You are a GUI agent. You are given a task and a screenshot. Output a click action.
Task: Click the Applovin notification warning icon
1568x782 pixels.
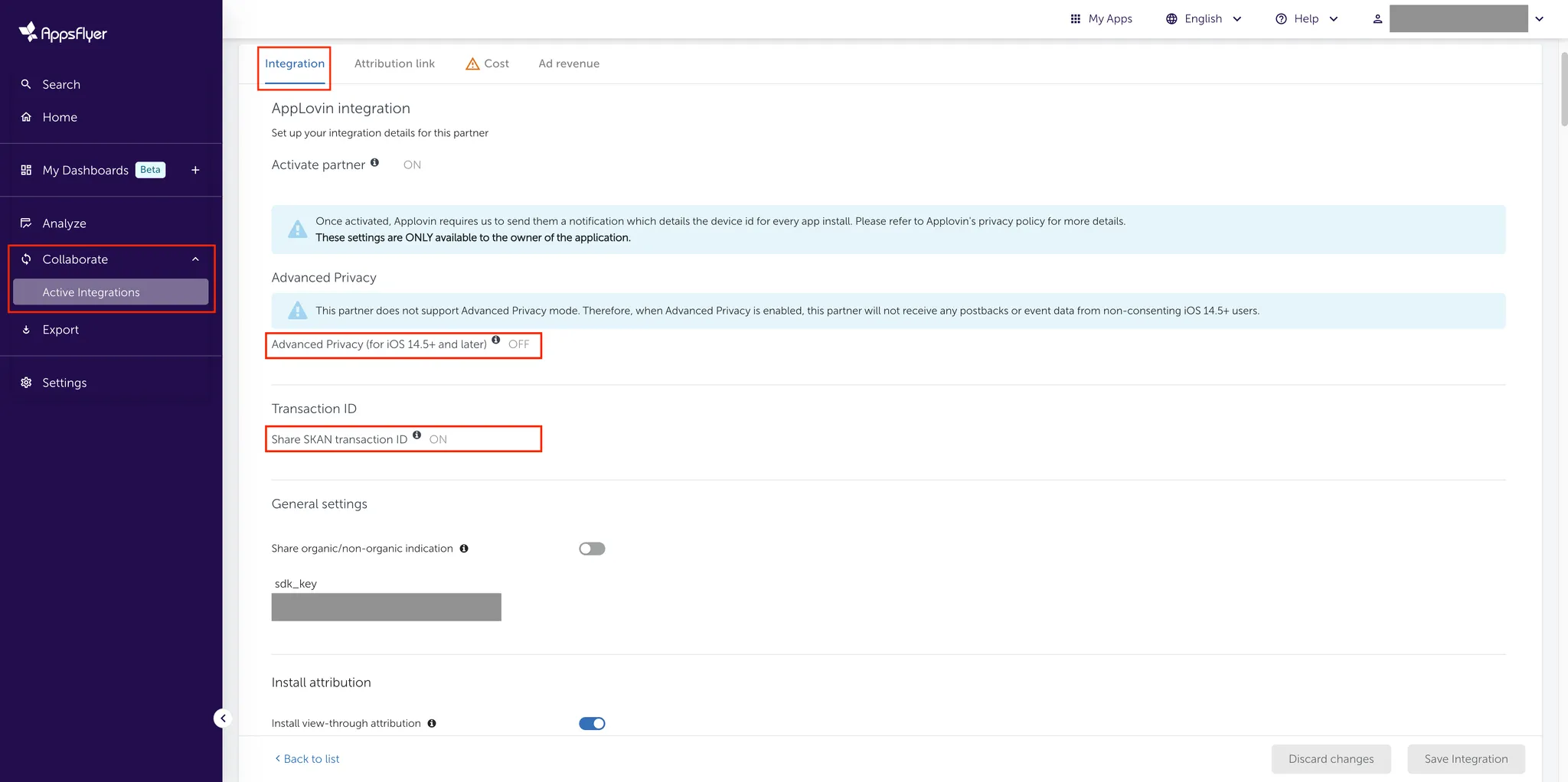click(x=297, y=229)
